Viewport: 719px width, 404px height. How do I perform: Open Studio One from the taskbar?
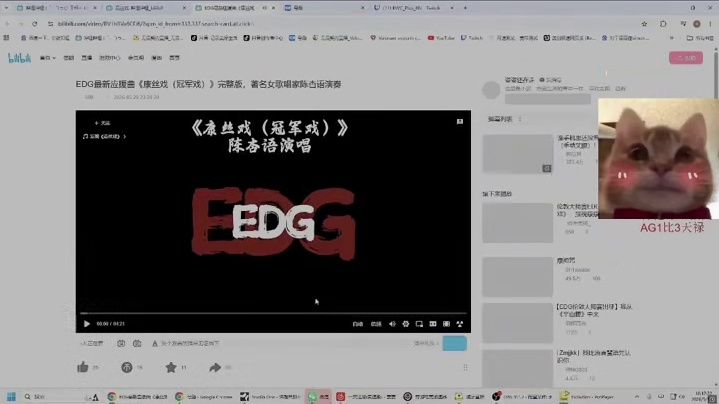(270, 397)
